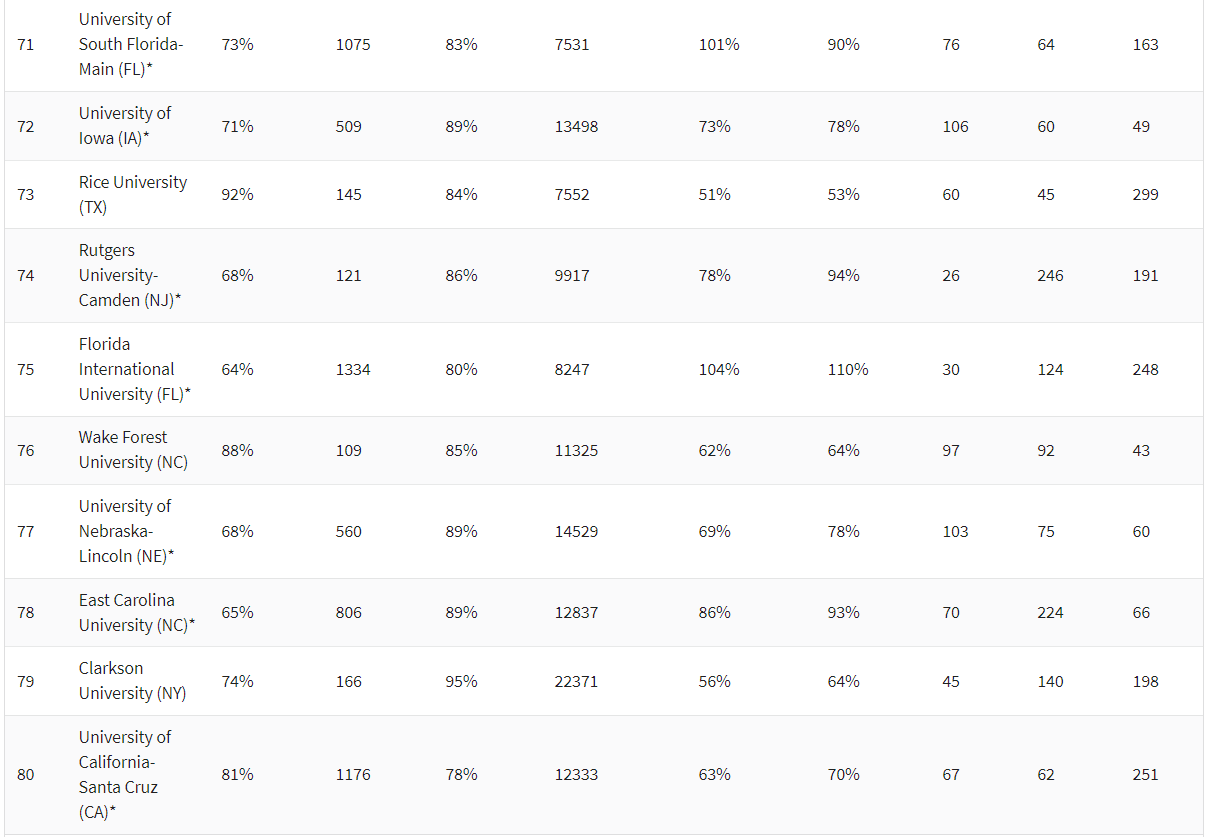1206x837 pixels.
Task: Click the 13498 cell in Iowa row
Action: (576, 126)
